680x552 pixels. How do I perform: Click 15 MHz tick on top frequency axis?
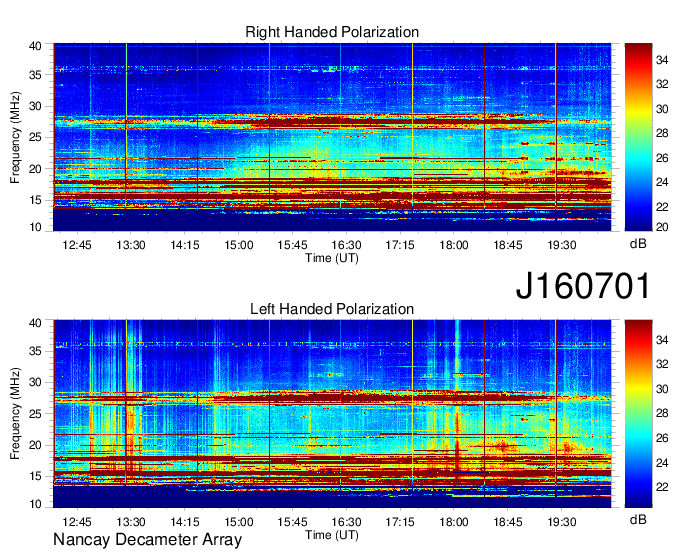tap(36, 200)
